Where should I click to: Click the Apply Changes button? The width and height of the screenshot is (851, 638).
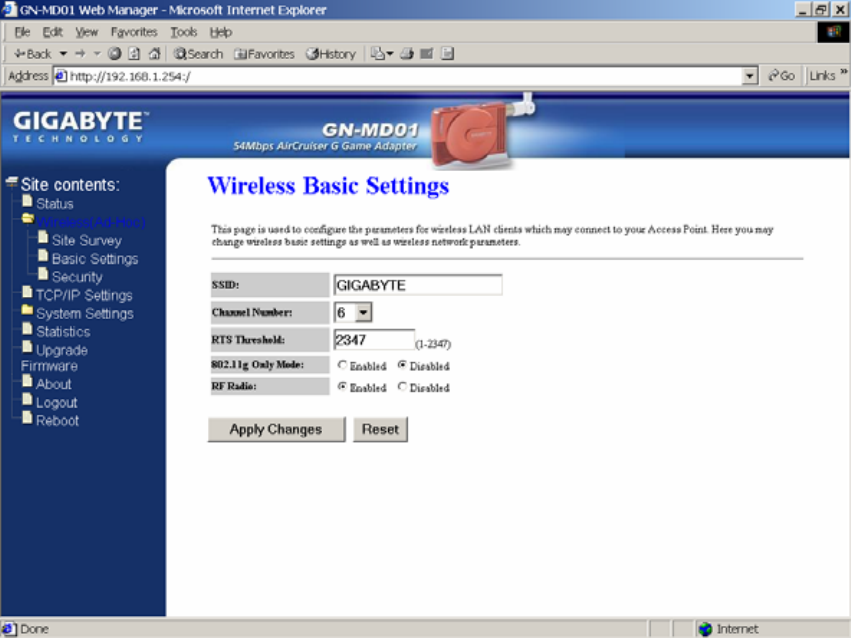[x=276, y=429]
